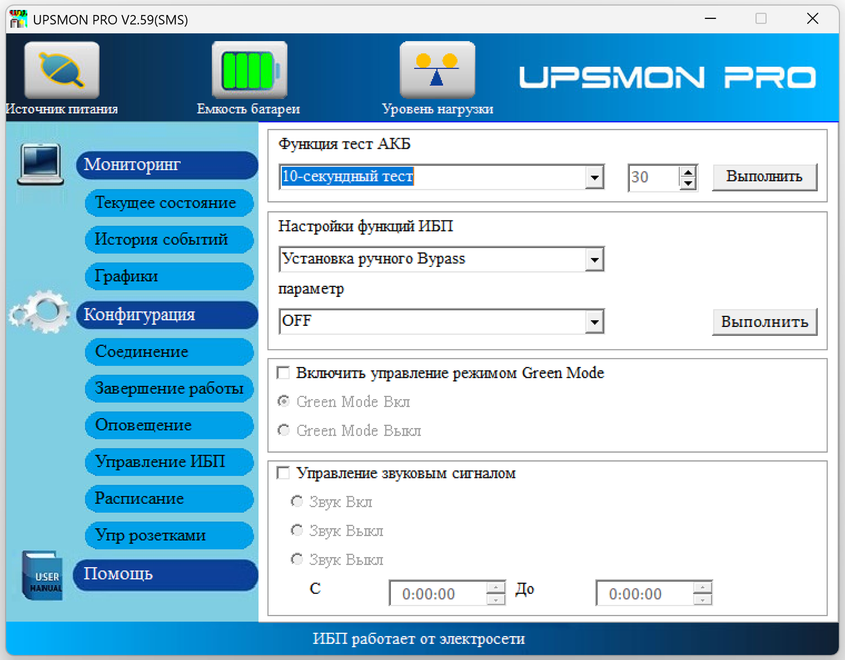Screen dimensions: 845x660
Task: Open the power source icon (Источник питания)
Action: click(x=62, y=70)
